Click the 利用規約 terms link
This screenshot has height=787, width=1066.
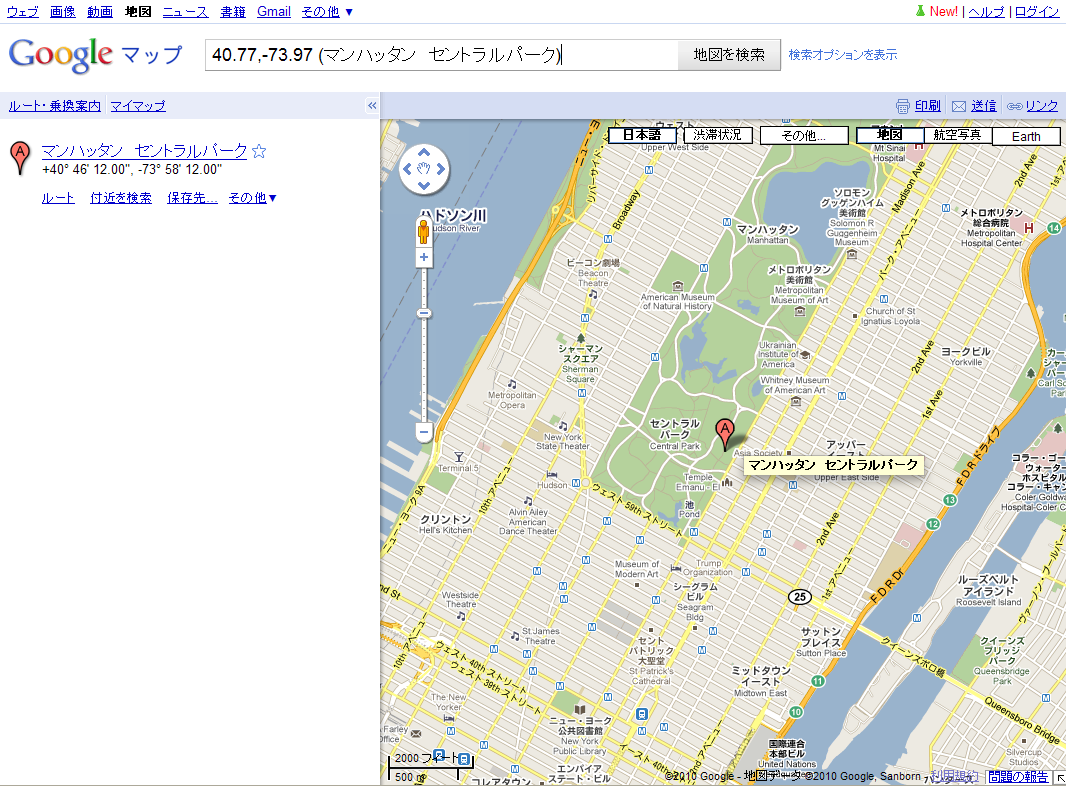(954, 776)
